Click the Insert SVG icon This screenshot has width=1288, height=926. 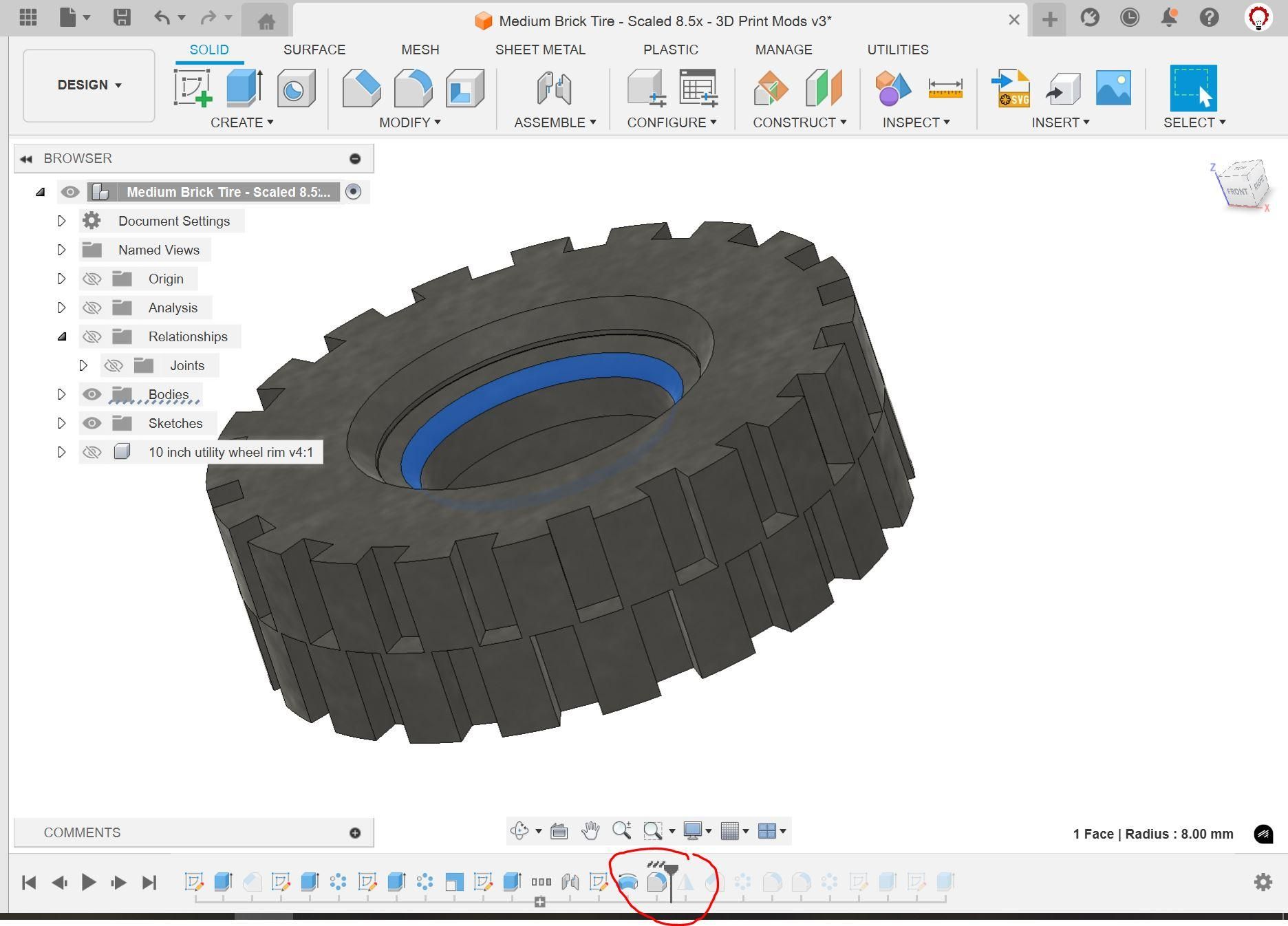coord(1010,88)
